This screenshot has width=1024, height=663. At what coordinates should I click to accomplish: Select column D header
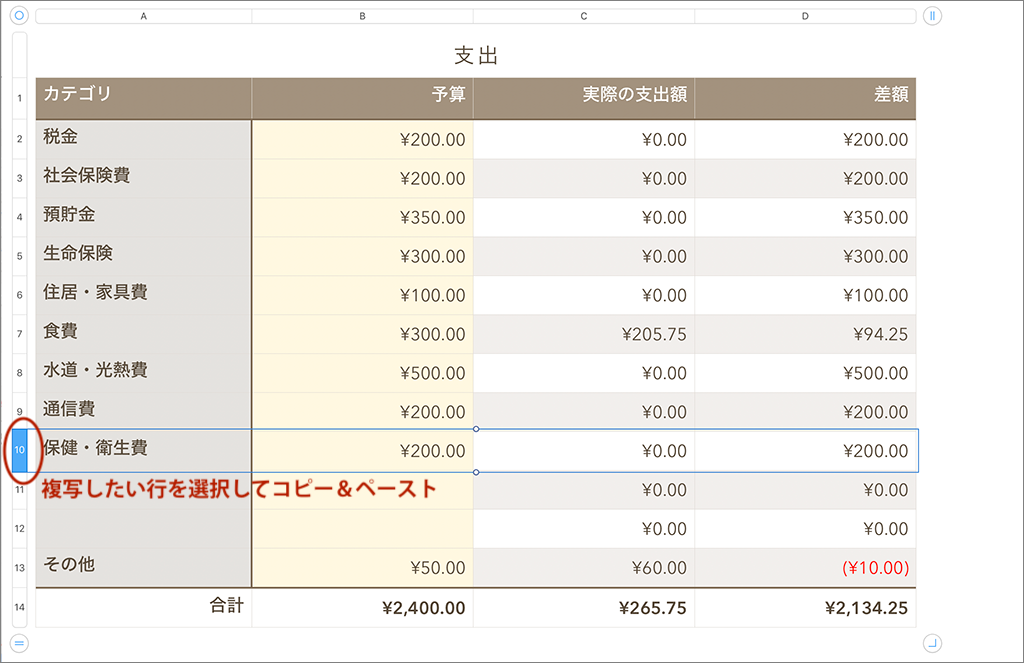point(805,16)
